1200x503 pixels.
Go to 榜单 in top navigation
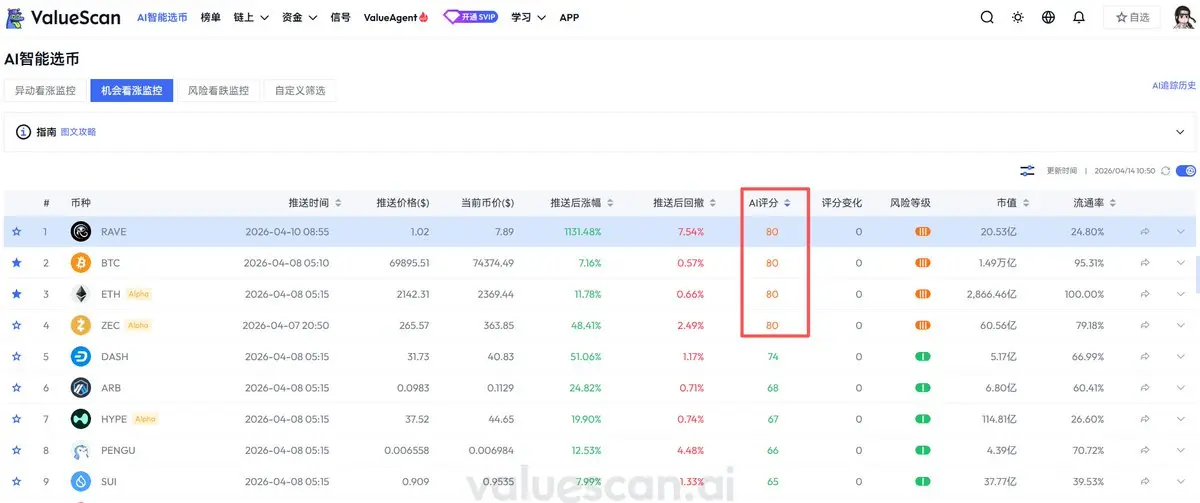[x=210, y=17]
